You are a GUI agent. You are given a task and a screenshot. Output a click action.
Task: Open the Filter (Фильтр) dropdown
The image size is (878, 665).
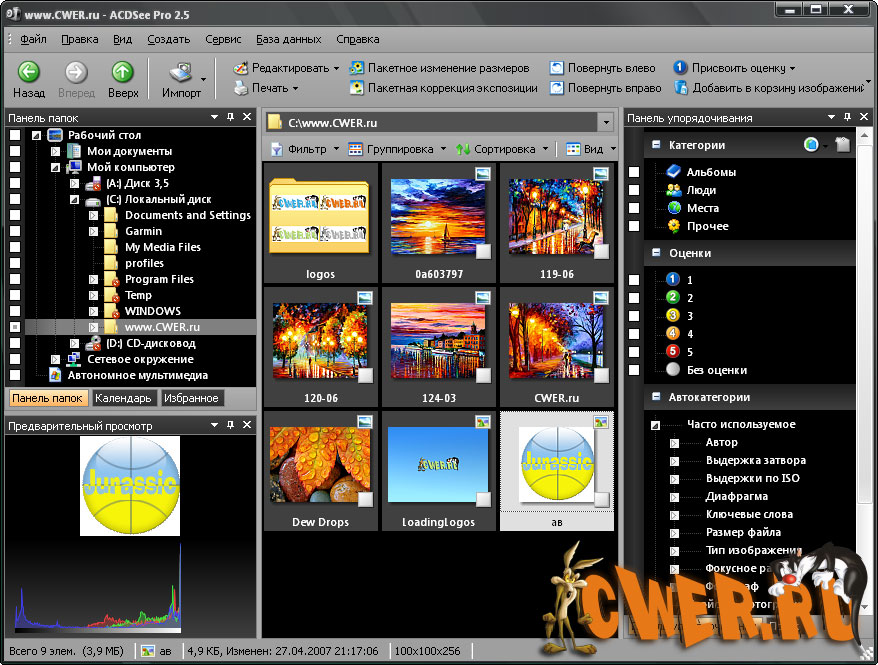coord(305,149)
